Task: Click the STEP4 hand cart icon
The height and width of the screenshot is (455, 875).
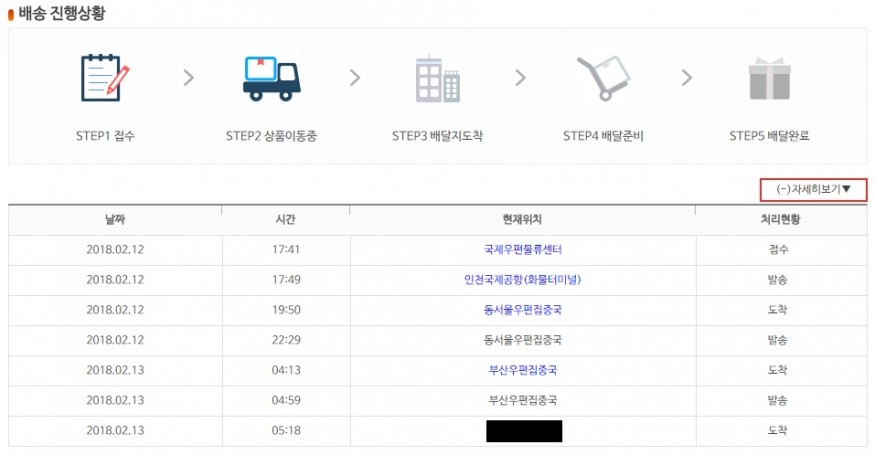Action: click(x=604, y=79)
